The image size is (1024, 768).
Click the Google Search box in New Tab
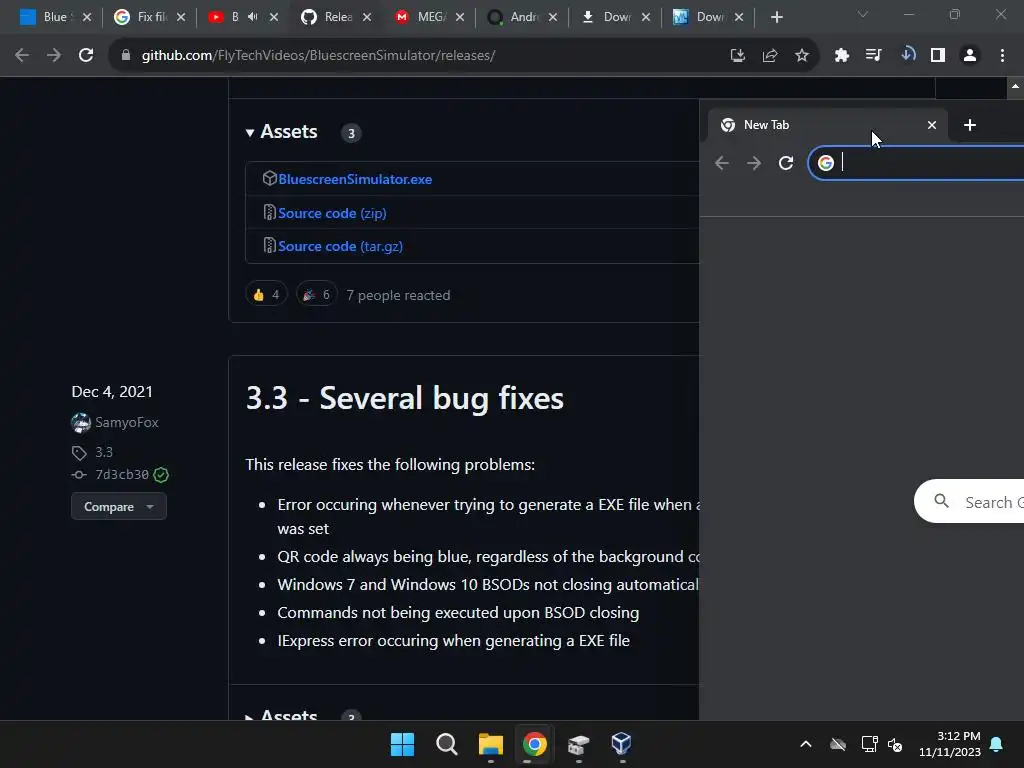click(x=969, y=502)
